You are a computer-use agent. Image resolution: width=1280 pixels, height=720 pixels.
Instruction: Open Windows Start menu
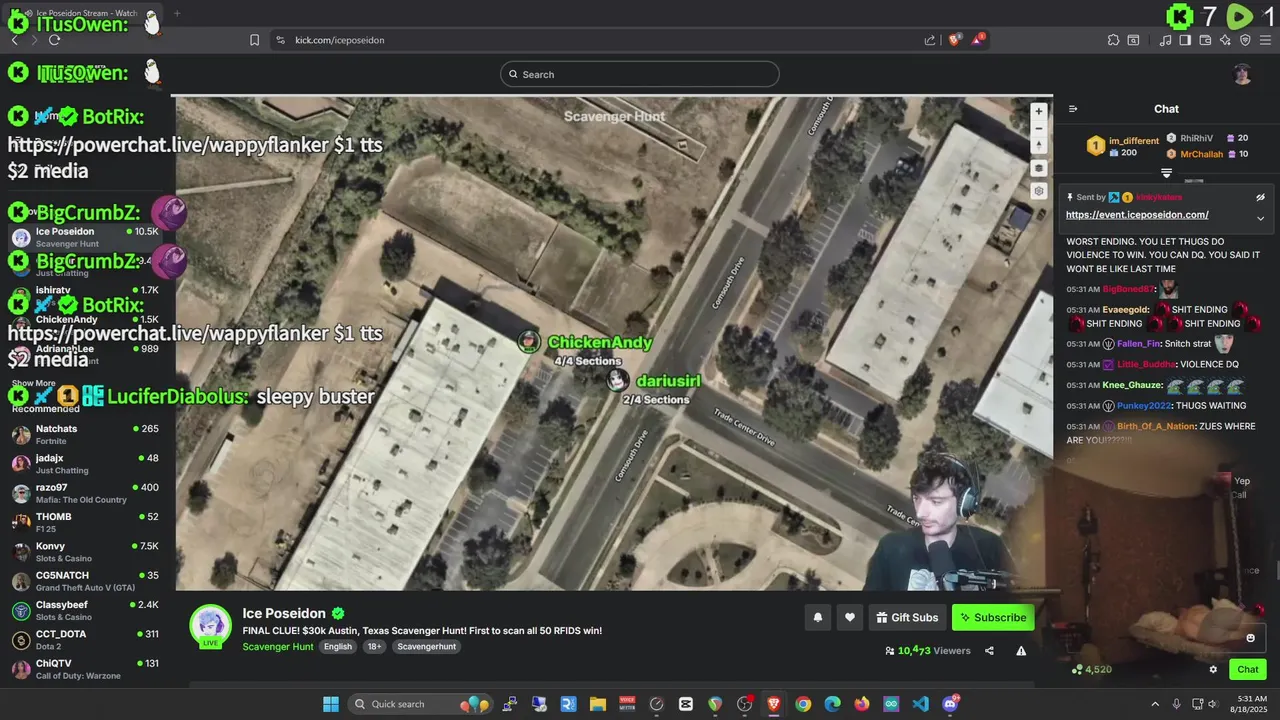pos(331,704)
